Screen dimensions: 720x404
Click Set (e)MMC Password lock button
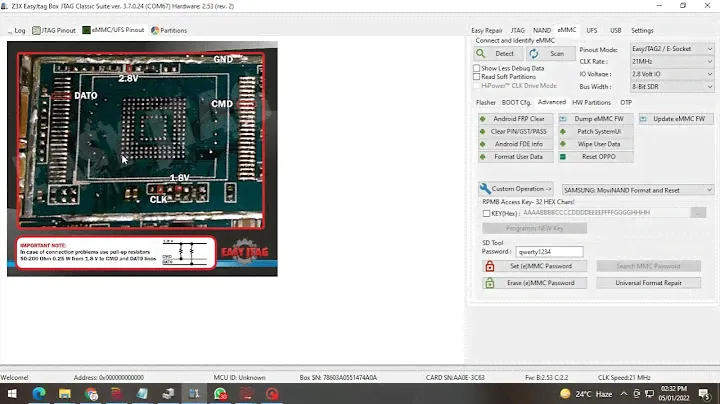pyautogui.click(x=534, y=266)
